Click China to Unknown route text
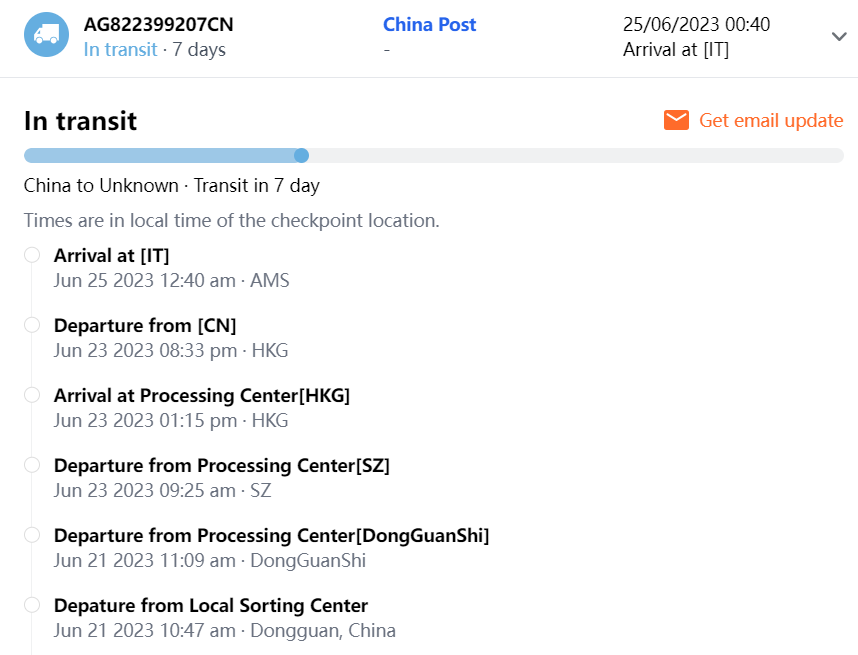This screenshot has height=655, width=858. [x=100, y=186]
